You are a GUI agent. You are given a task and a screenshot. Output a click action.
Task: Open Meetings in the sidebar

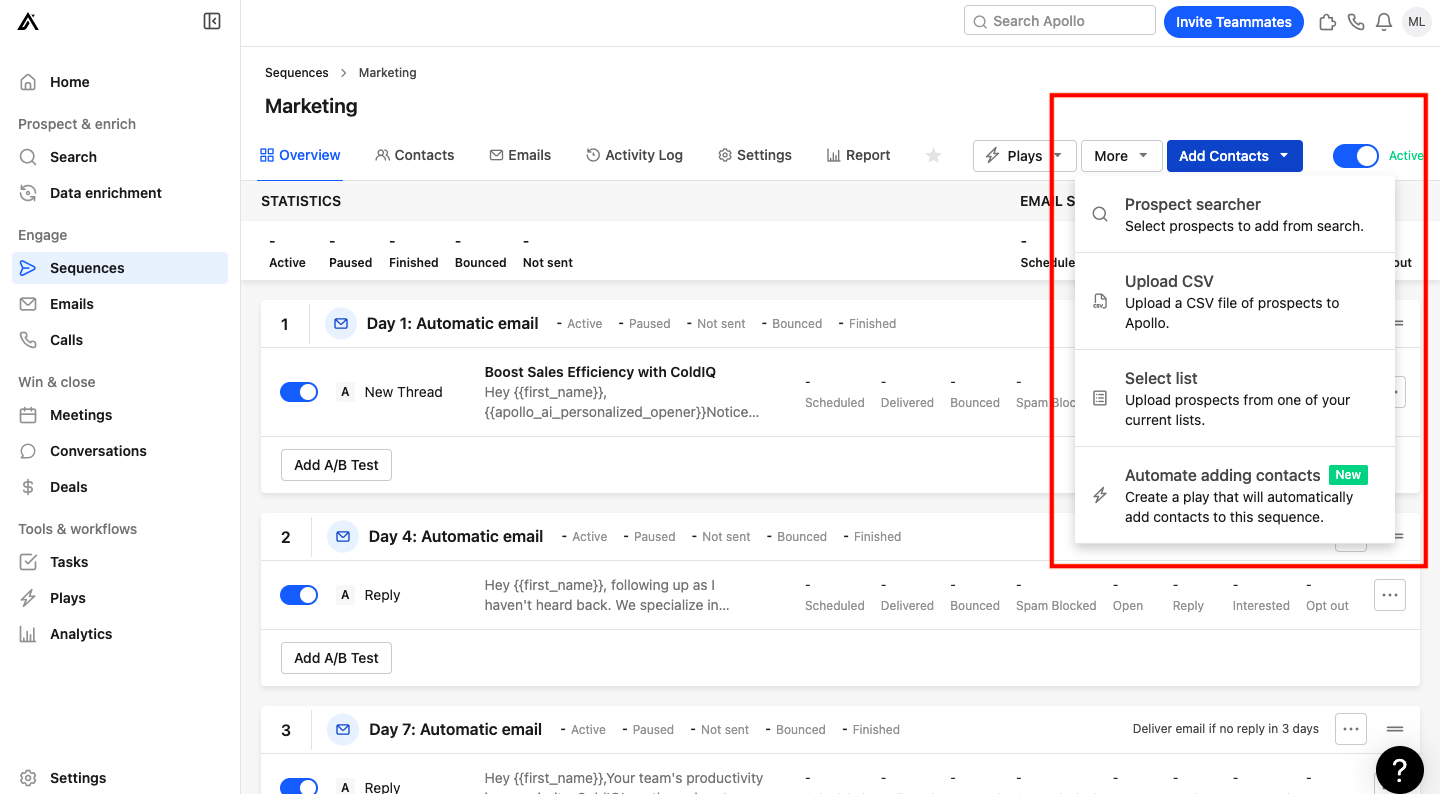[120, 415]
